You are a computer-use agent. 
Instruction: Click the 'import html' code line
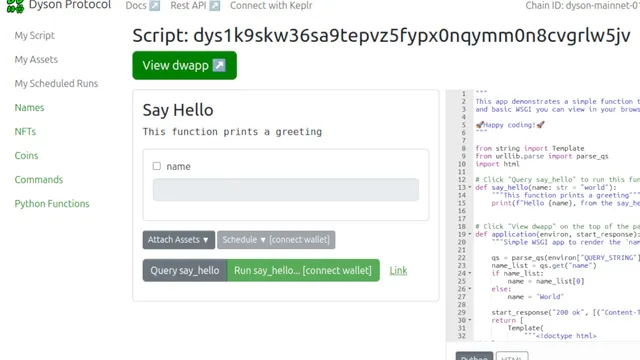(497, 164)
